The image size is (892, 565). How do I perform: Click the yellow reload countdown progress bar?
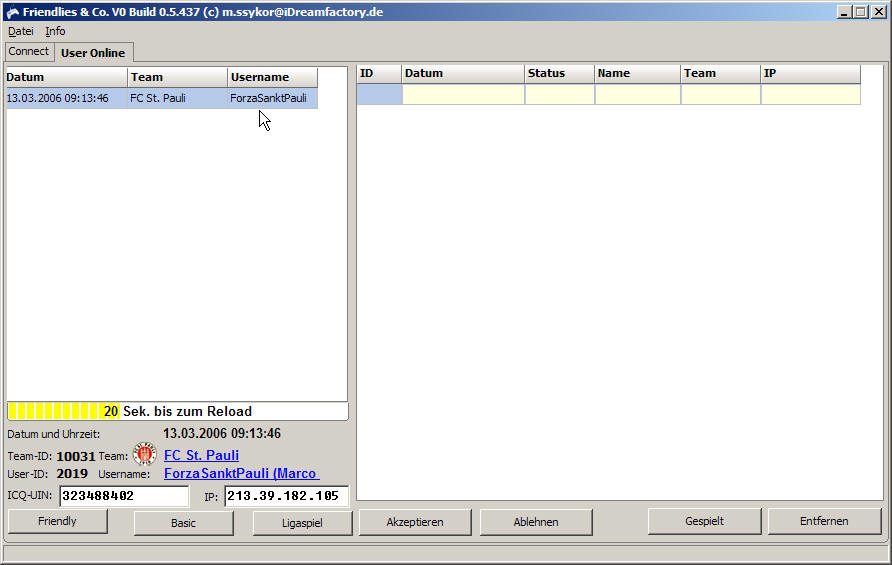(x=63, y=411)
